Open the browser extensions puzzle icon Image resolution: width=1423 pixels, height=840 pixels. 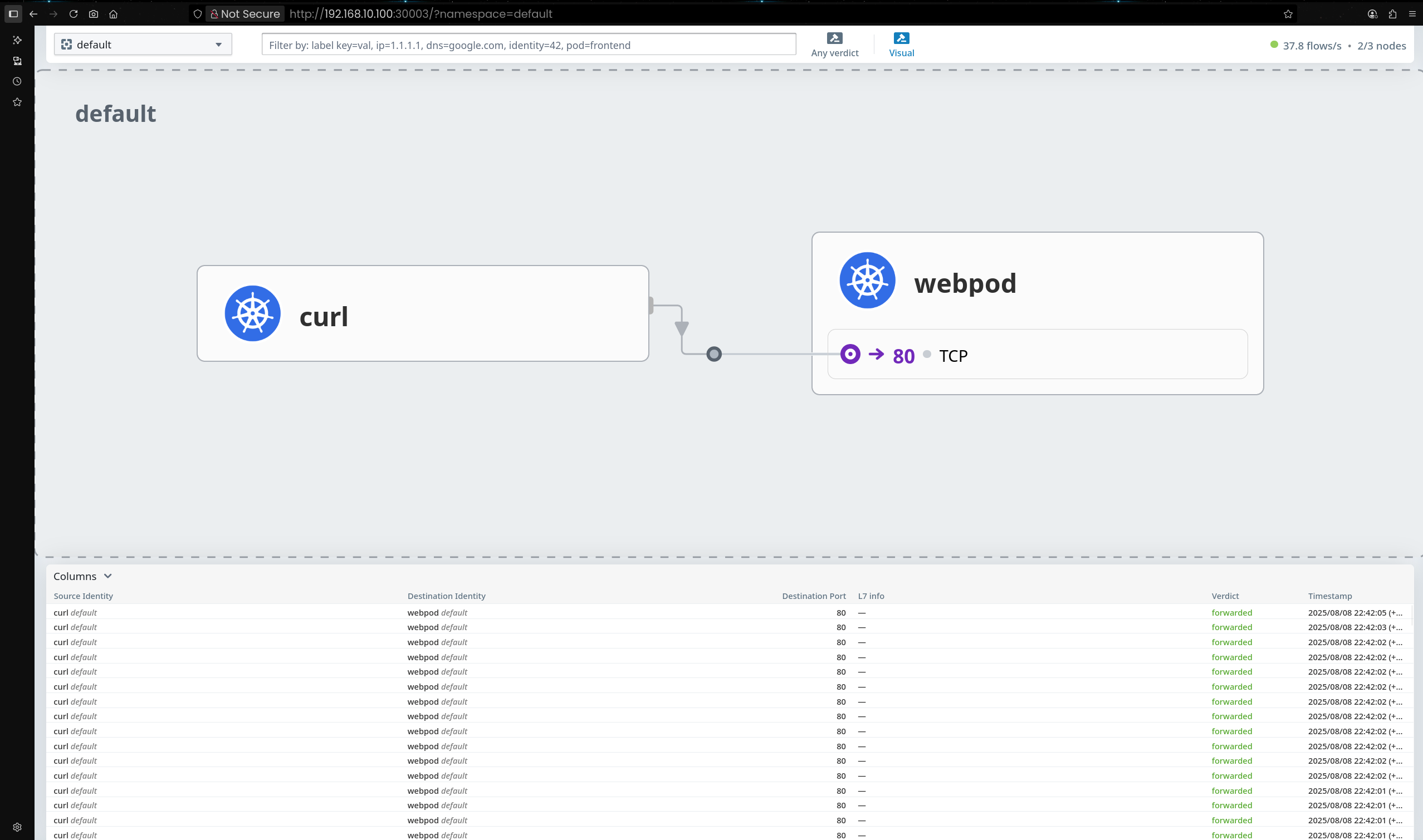pos(1392,13)
